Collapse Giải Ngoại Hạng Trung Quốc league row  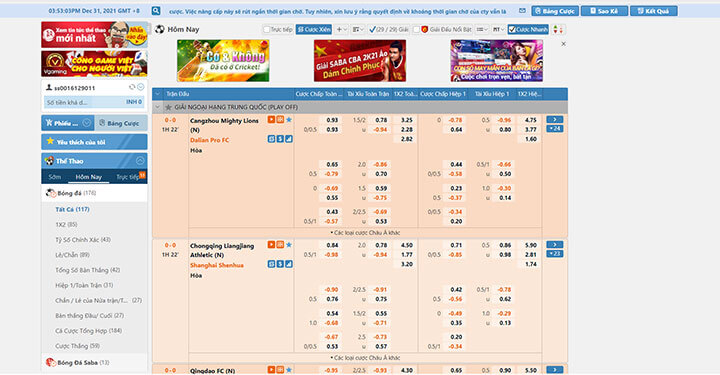(158, 107)
